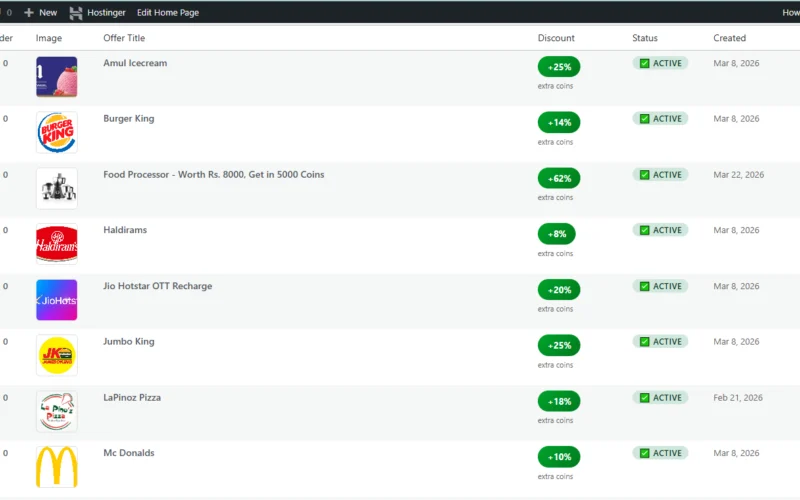Click the plus icon beside New

(x=28, y=13)
